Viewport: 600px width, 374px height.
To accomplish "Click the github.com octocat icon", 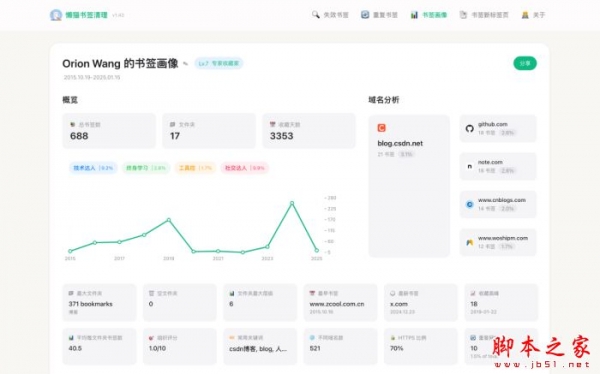I will (x=470, y=129).
